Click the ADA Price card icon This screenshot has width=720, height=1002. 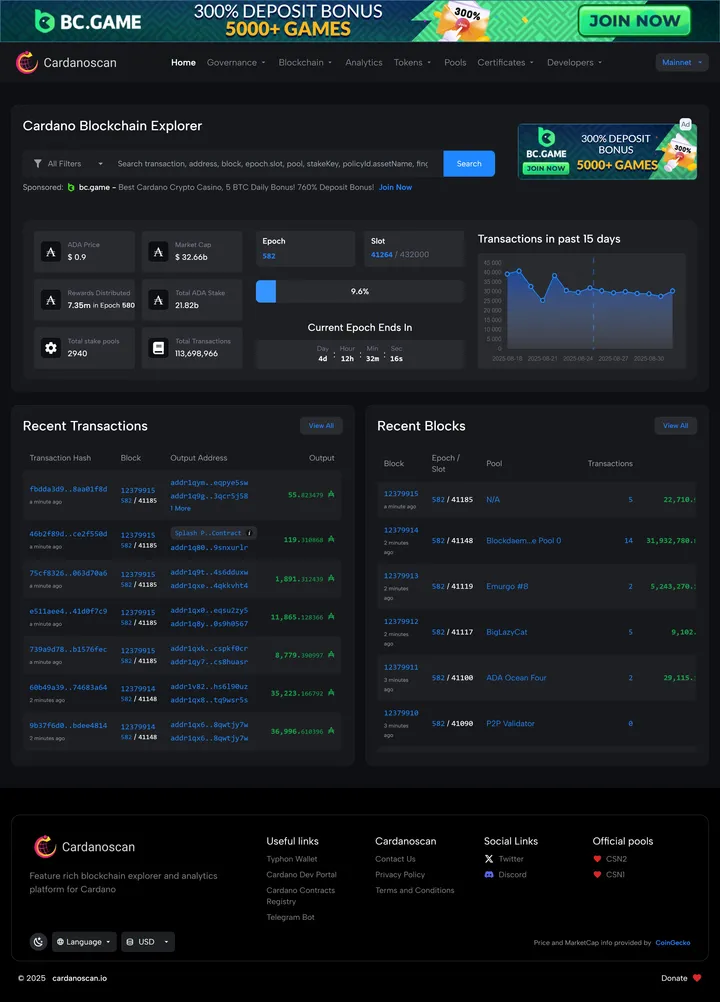[50, 252]
